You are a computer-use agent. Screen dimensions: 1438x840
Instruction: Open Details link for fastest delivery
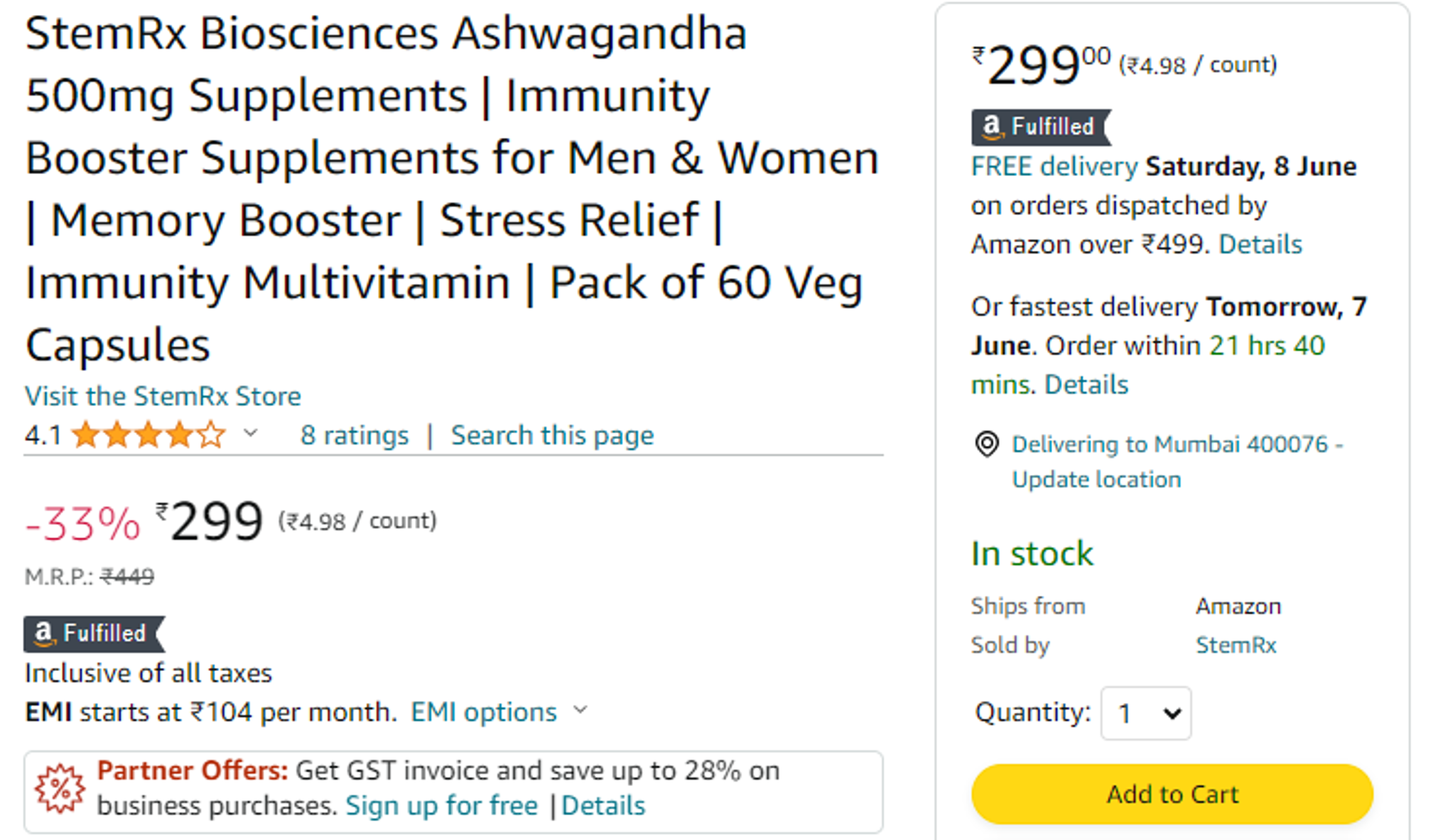pos(1086,384)
